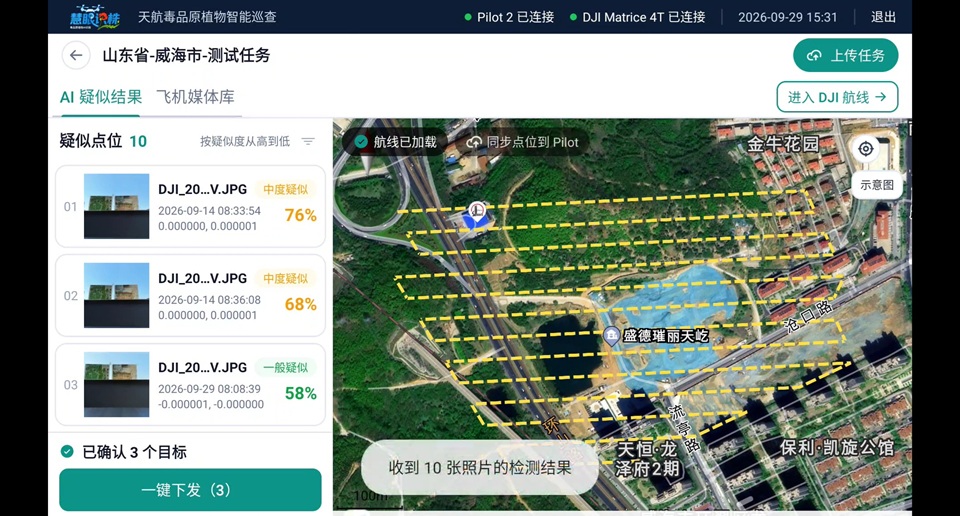
Task: Recenter map with the location target icon
Action: click(x=866, y=149)
